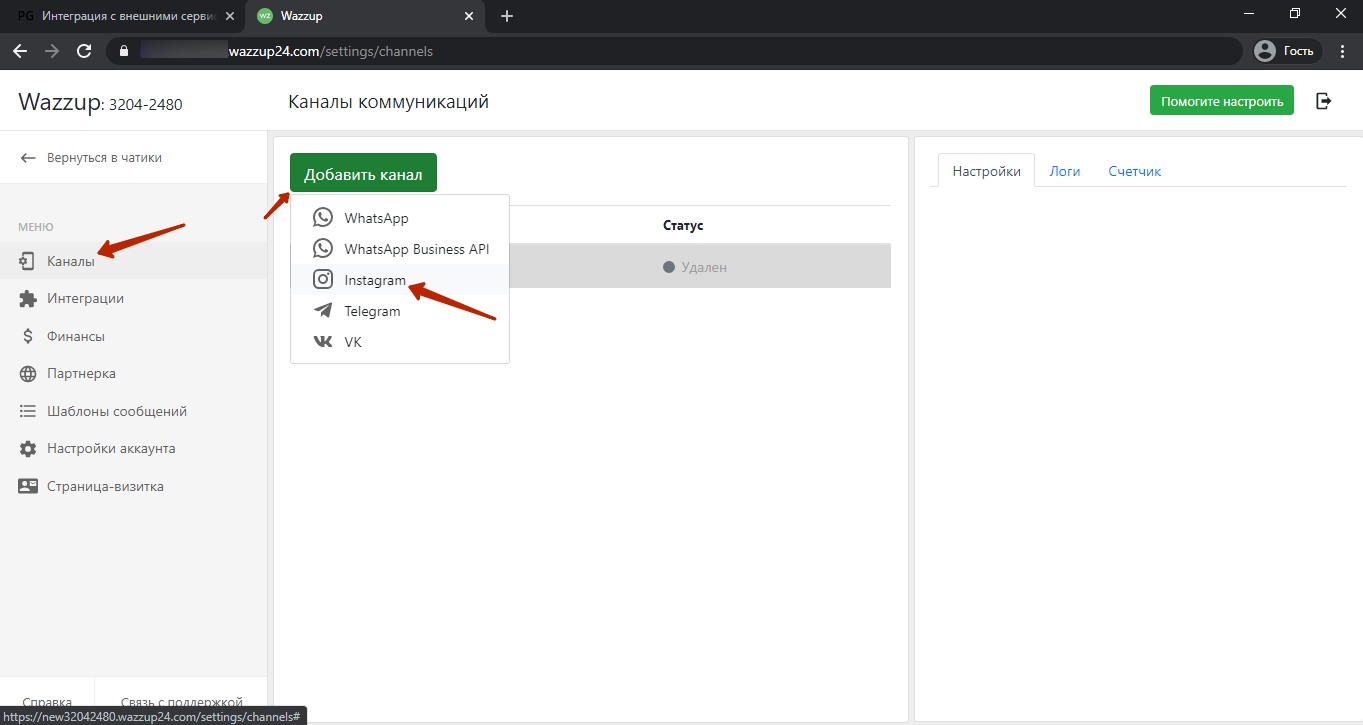This screenshot has height=725, width=1363.
Task: Click the Telegram paper plane icon
Action: click(x=323, y=311)
